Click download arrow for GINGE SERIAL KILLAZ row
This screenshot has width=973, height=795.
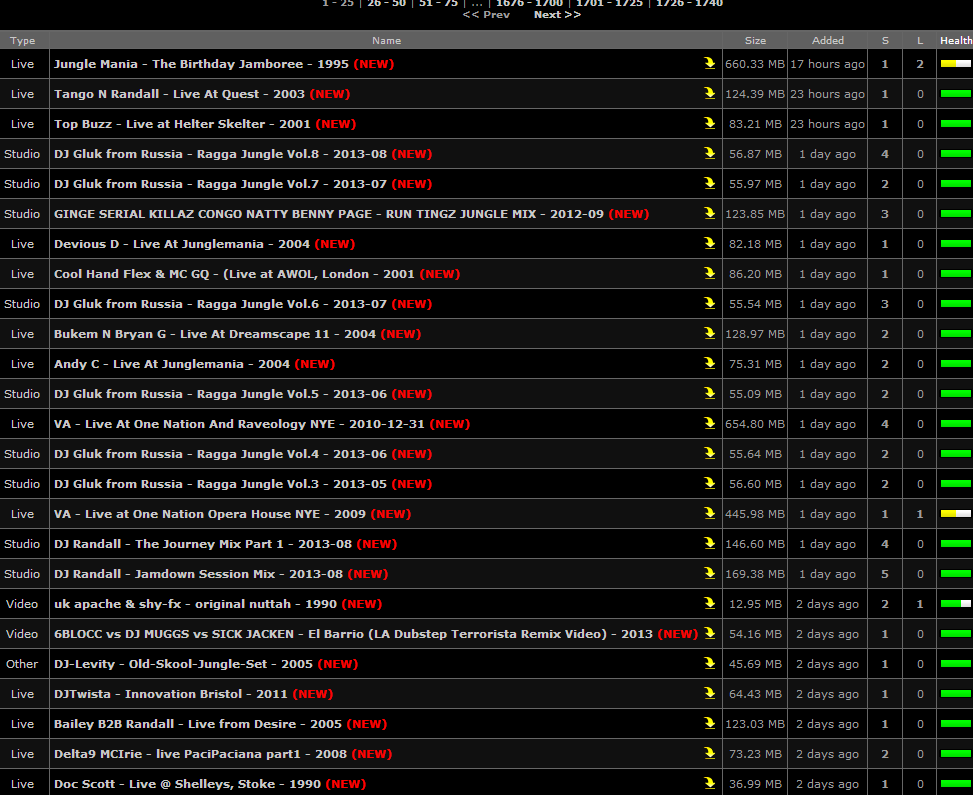click(x=709, y=213)
